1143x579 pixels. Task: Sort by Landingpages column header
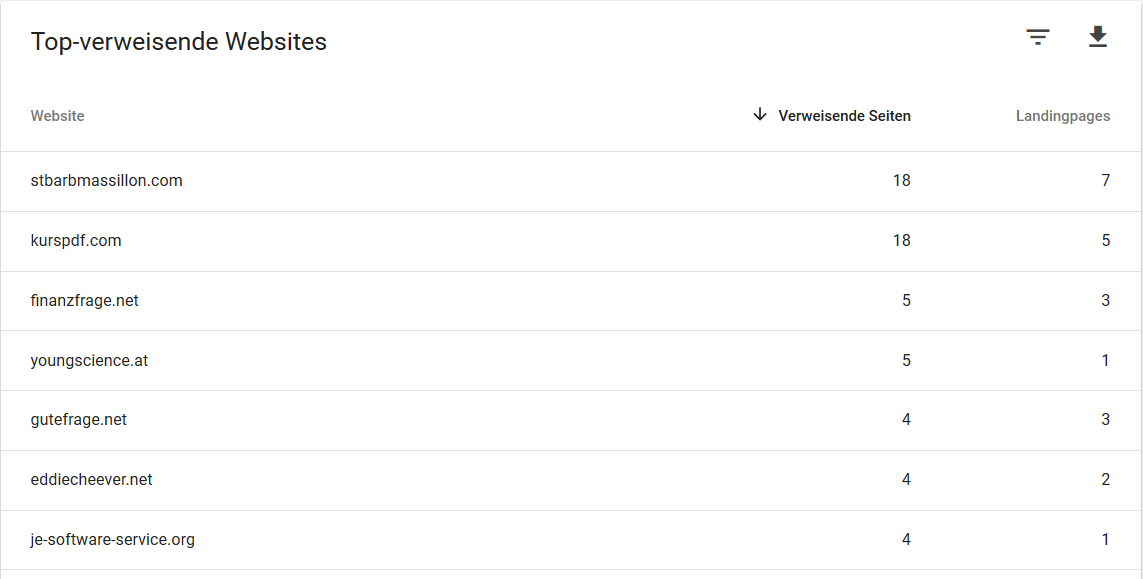click(x=1063, y=116)
